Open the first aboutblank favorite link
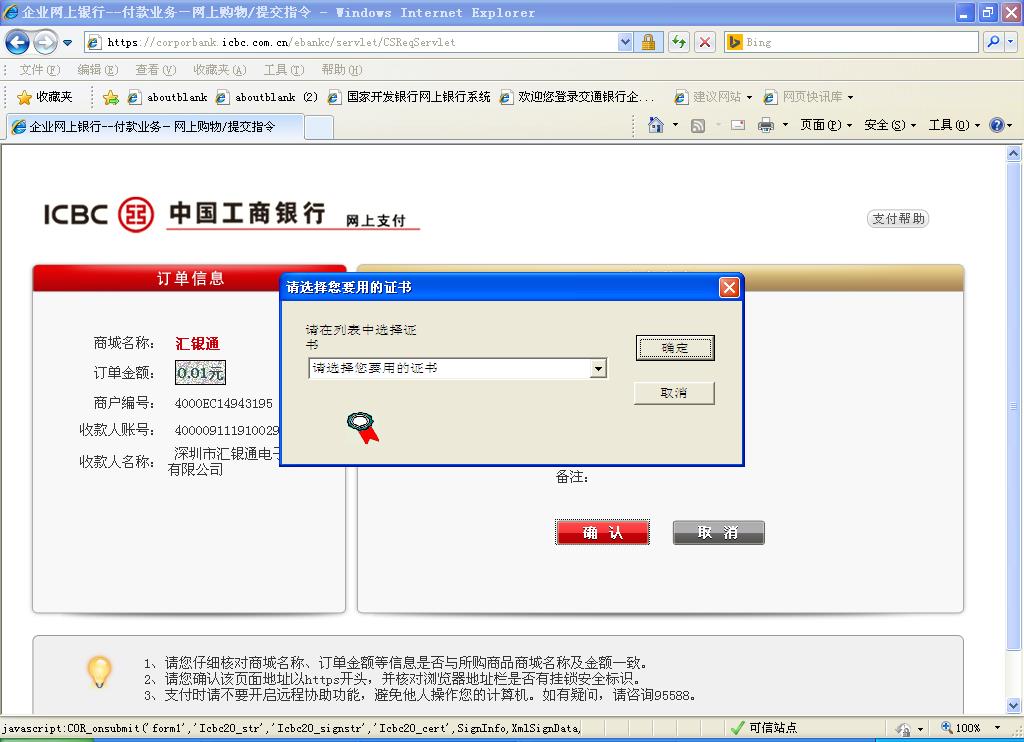1024x742 pixels. coord(167,97)
